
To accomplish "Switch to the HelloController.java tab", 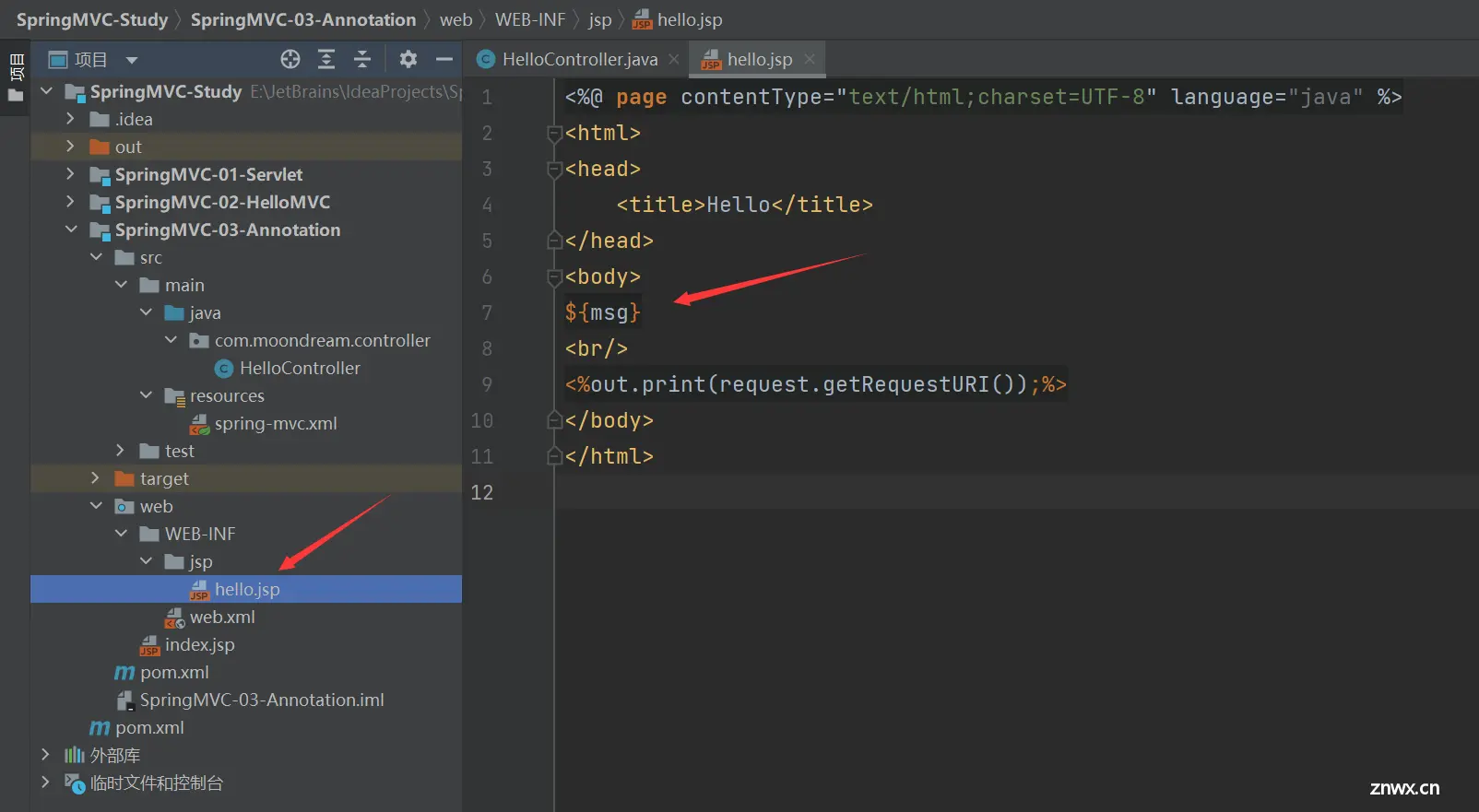I will click(579, 60).
